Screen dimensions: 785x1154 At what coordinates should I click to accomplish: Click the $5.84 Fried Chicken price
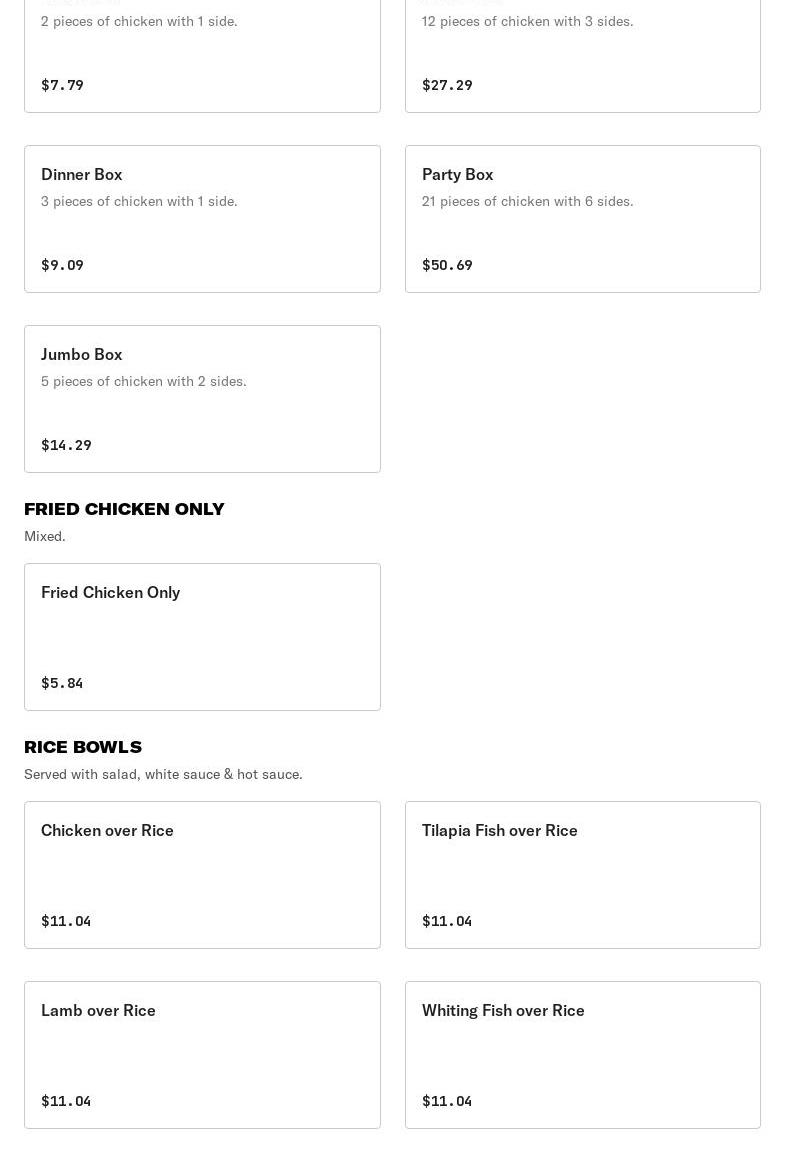tap(62, 683)
